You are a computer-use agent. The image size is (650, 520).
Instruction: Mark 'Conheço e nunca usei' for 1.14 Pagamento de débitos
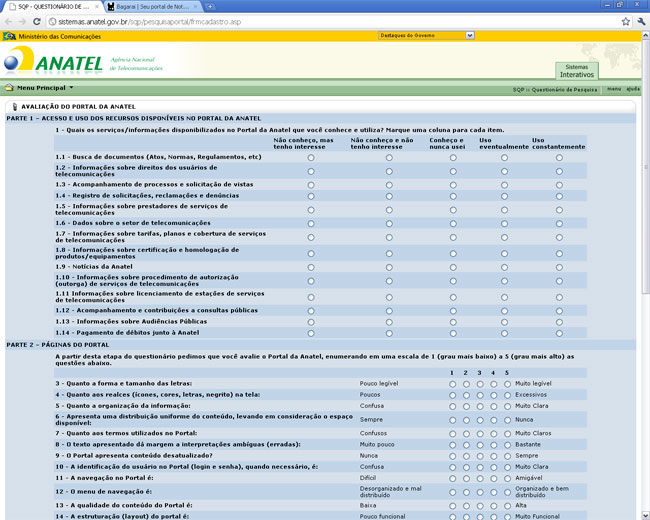click(x=453, y=333)
